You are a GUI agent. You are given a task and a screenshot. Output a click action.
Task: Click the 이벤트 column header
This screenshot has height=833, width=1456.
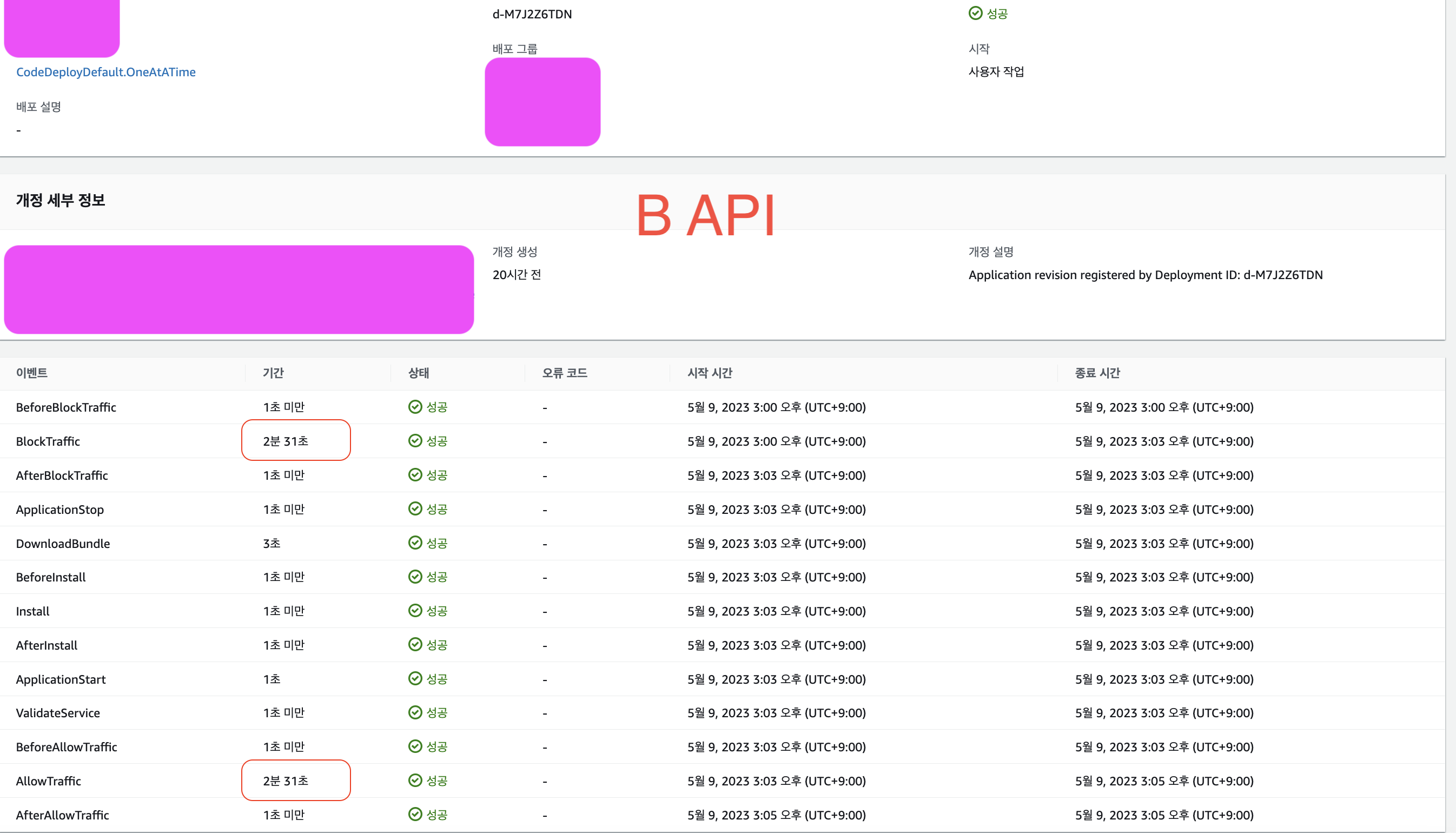[x=32, y=373]
